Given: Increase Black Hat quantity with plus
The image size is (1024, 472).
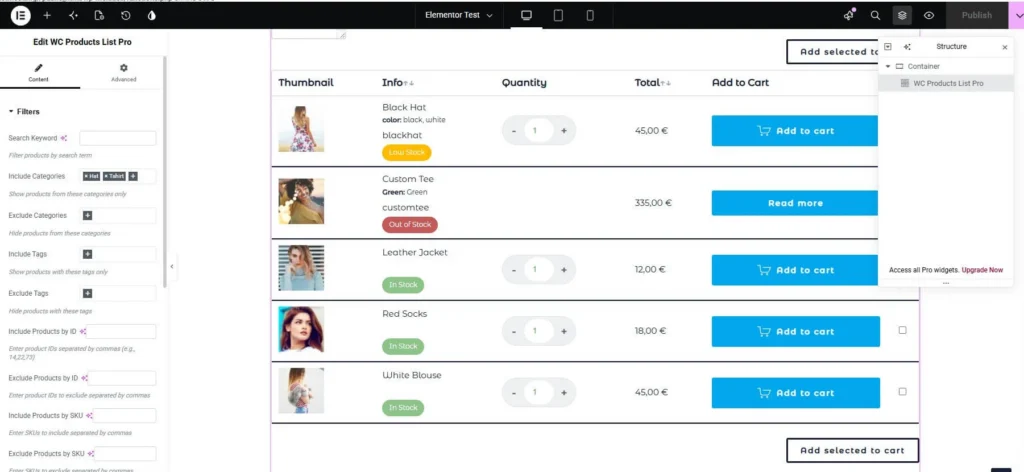Looking at the screenshot, I should (x=564, y=131).
